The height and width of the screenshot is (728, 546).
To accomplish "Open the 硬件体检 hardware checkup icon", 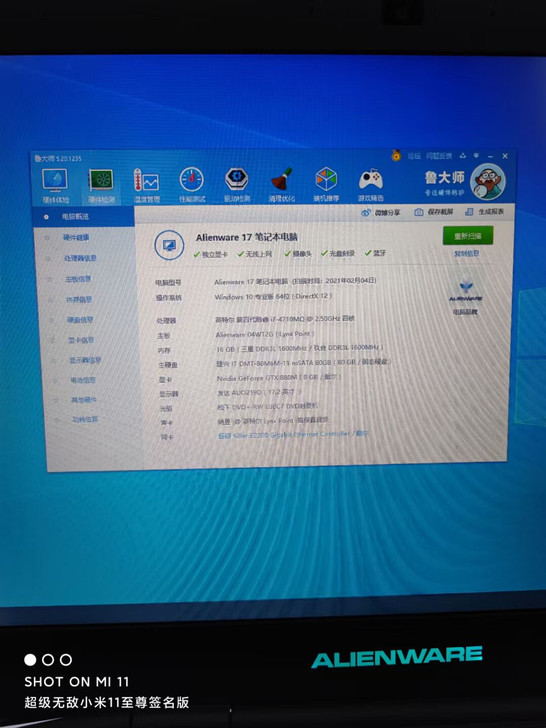I will pos(55,186).
